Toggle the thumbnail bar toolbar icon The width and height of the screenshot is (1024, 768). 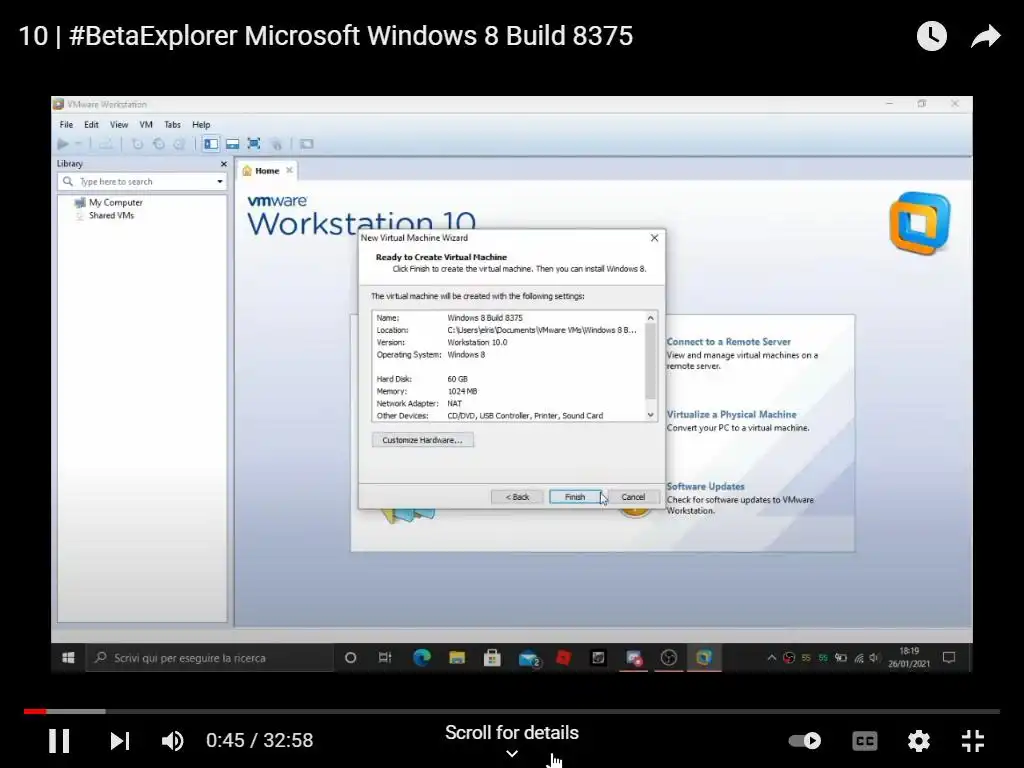[232, 144]
